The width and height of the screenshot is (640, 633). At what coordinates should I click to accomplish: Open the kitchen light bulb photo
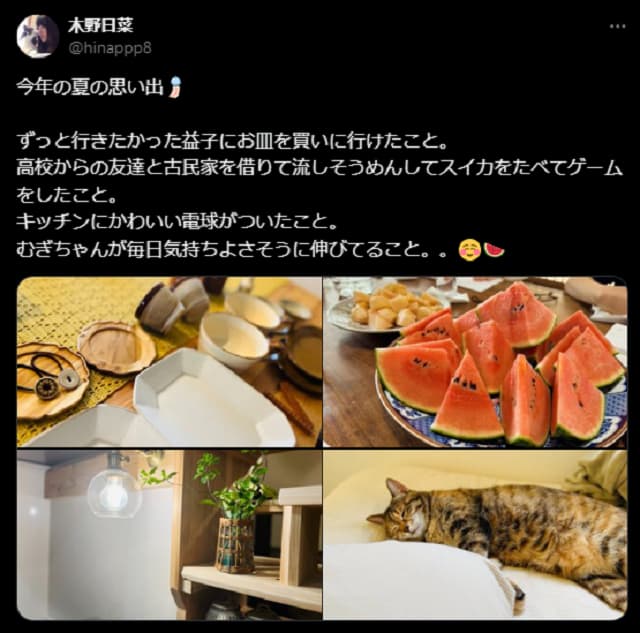[x=169, y=534]
